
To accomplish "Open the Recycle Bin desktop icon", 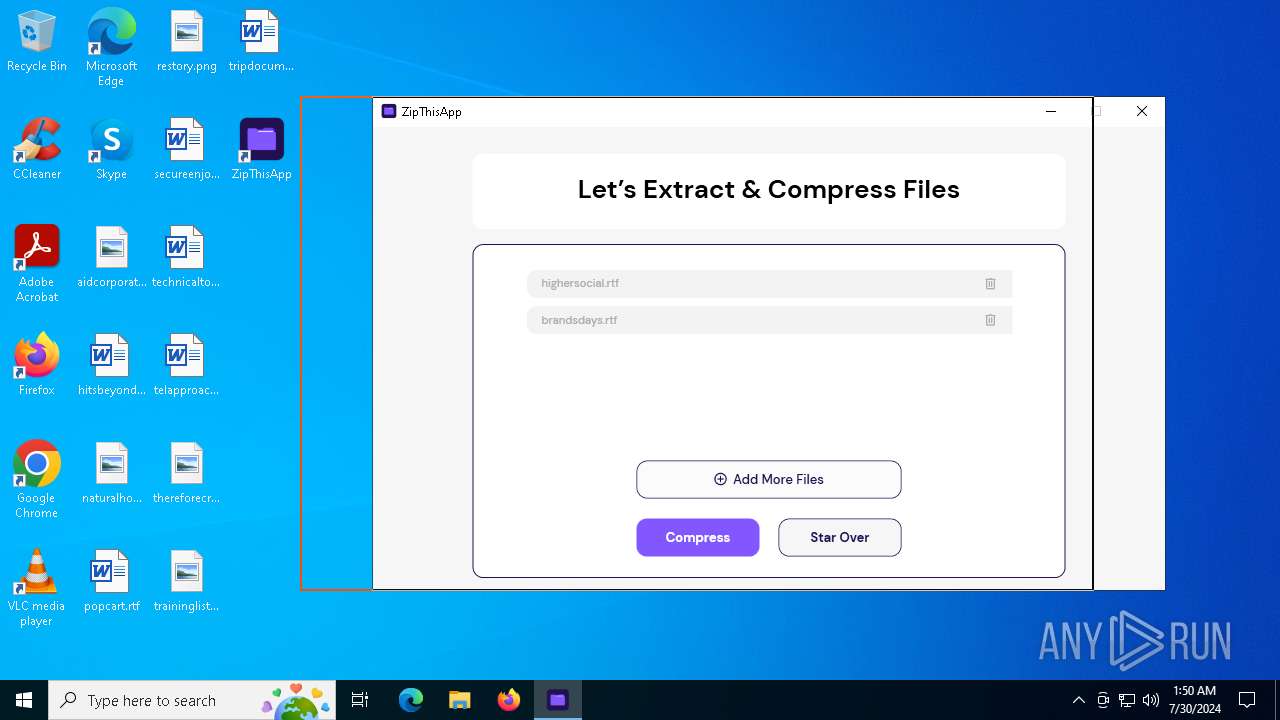I will pos(37,42).
